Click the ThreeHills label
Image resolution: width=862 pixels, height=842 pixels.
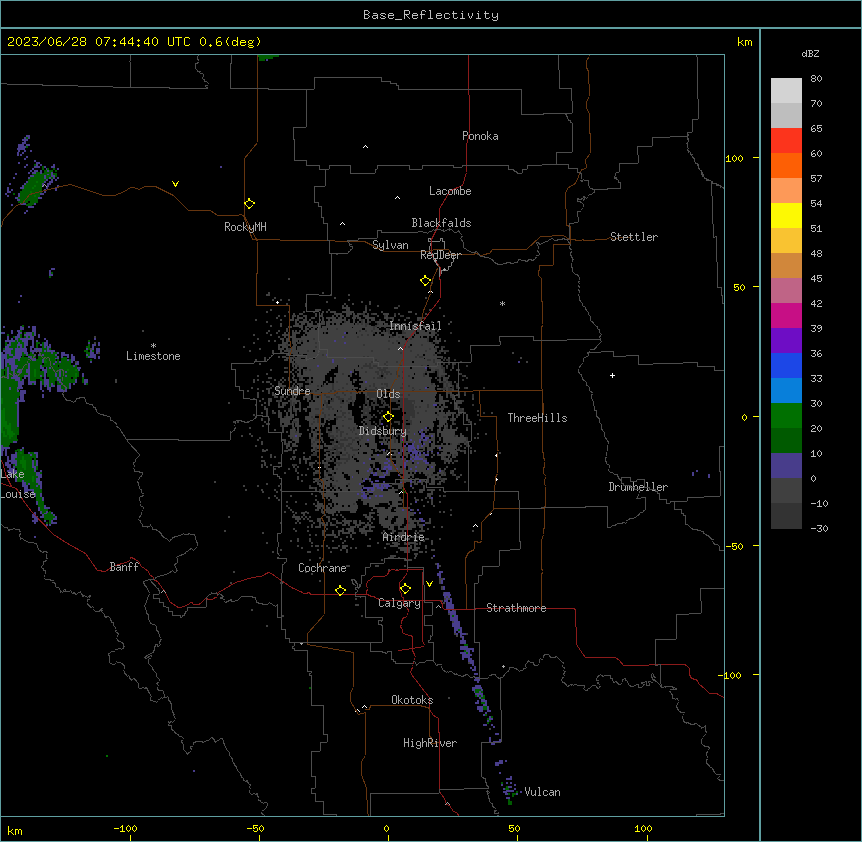(537, 418)
